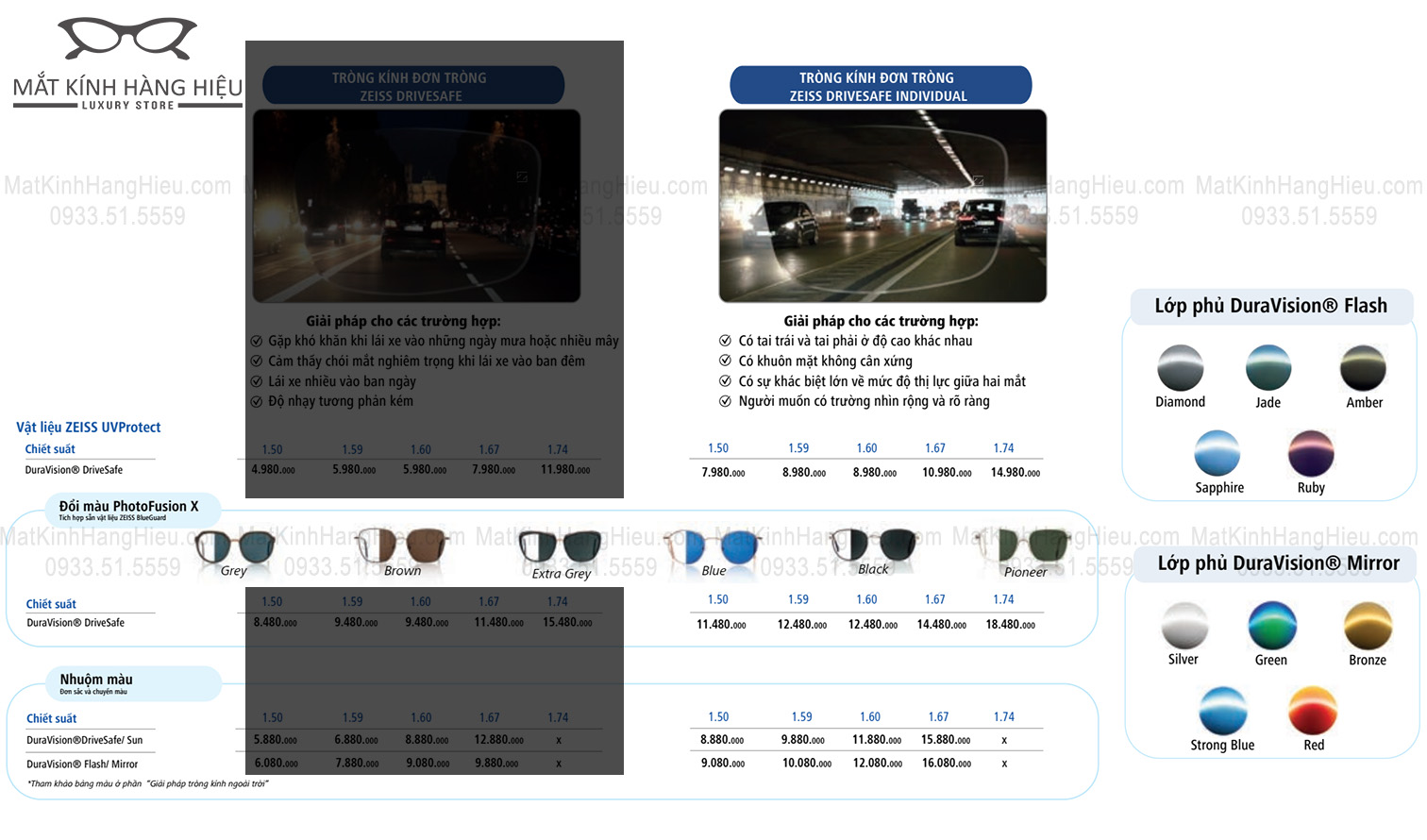This screenshot has height=840, width=1427.
Task: Select the Black PhotoFusion glasses
Action: point(874,547)
